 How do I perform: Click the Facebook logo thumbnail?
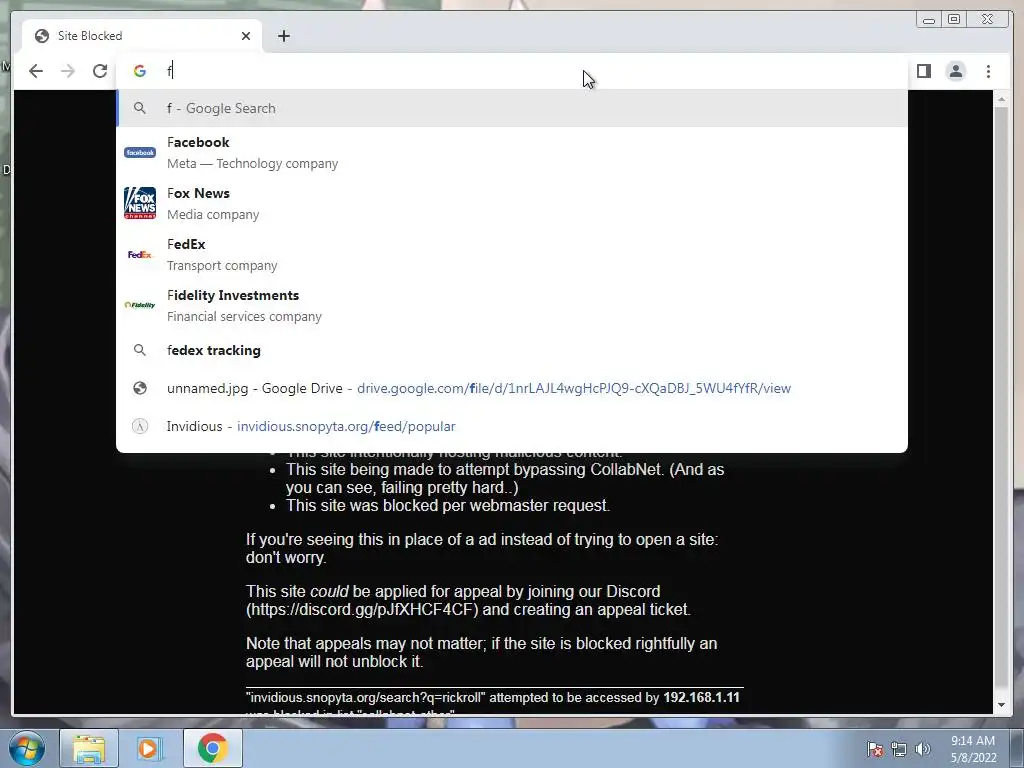tap(140, 152)
